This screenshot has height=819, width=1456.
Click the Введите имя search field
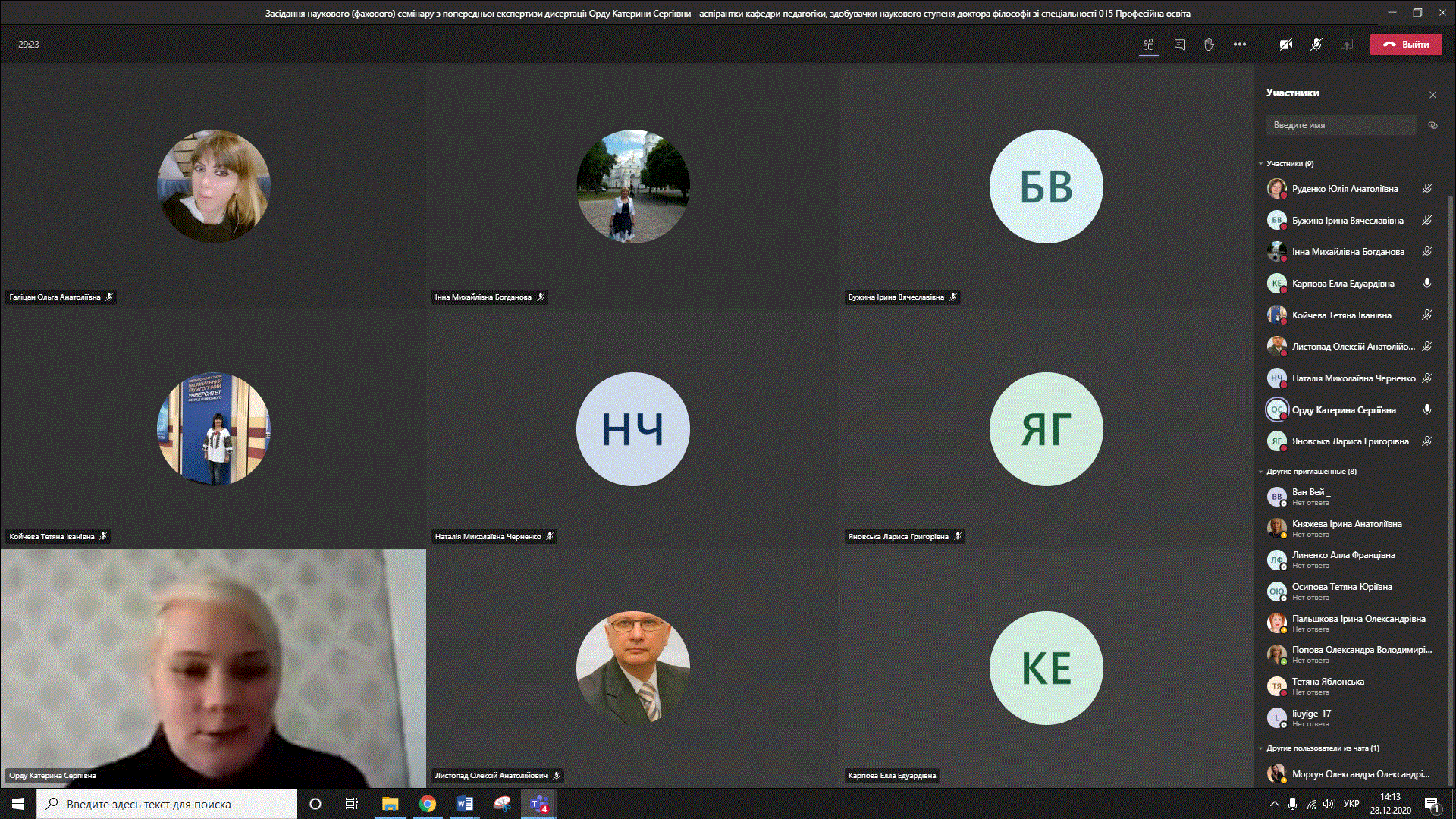click(1340, 125)
